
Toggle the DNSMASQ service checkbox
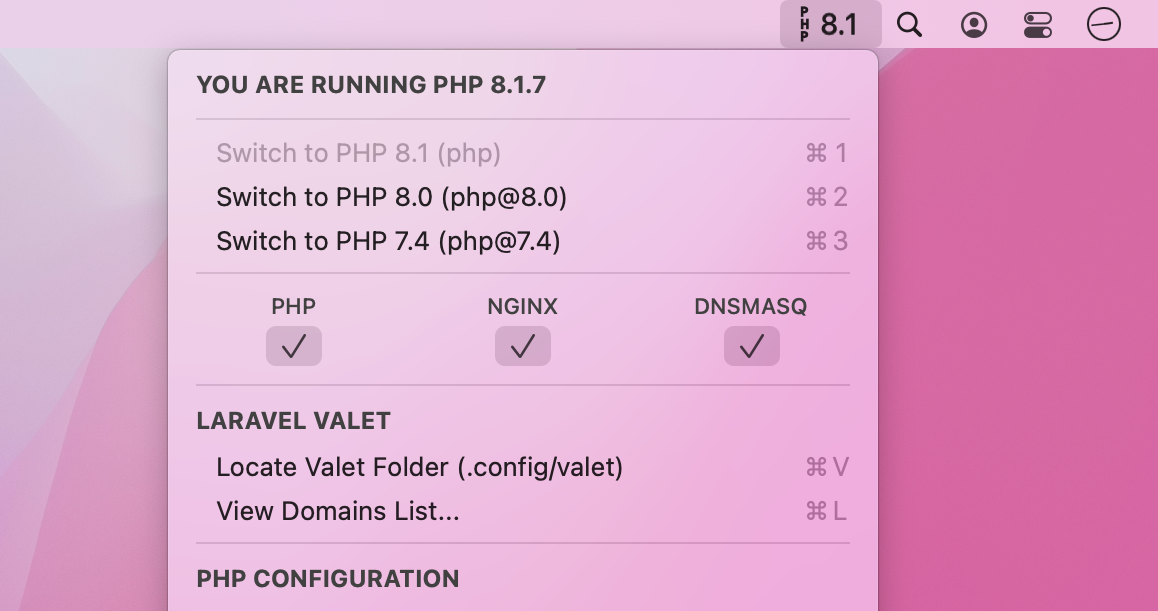[751, 346]
